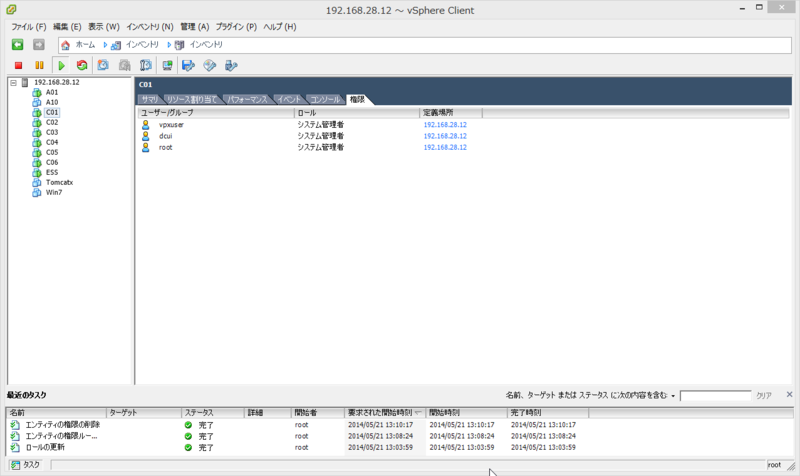This screenshot has width=800, height=476.
Task: Open the ヘルプ (H) menu
Action: (x=280, y=27)
